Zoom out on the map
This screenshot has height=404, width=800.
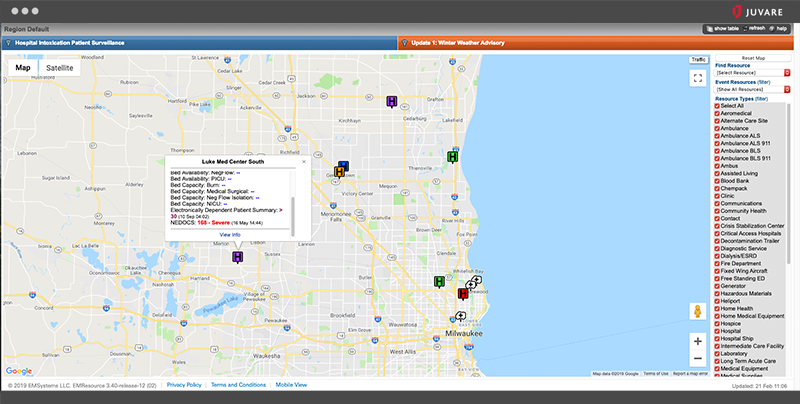[697, 359]
